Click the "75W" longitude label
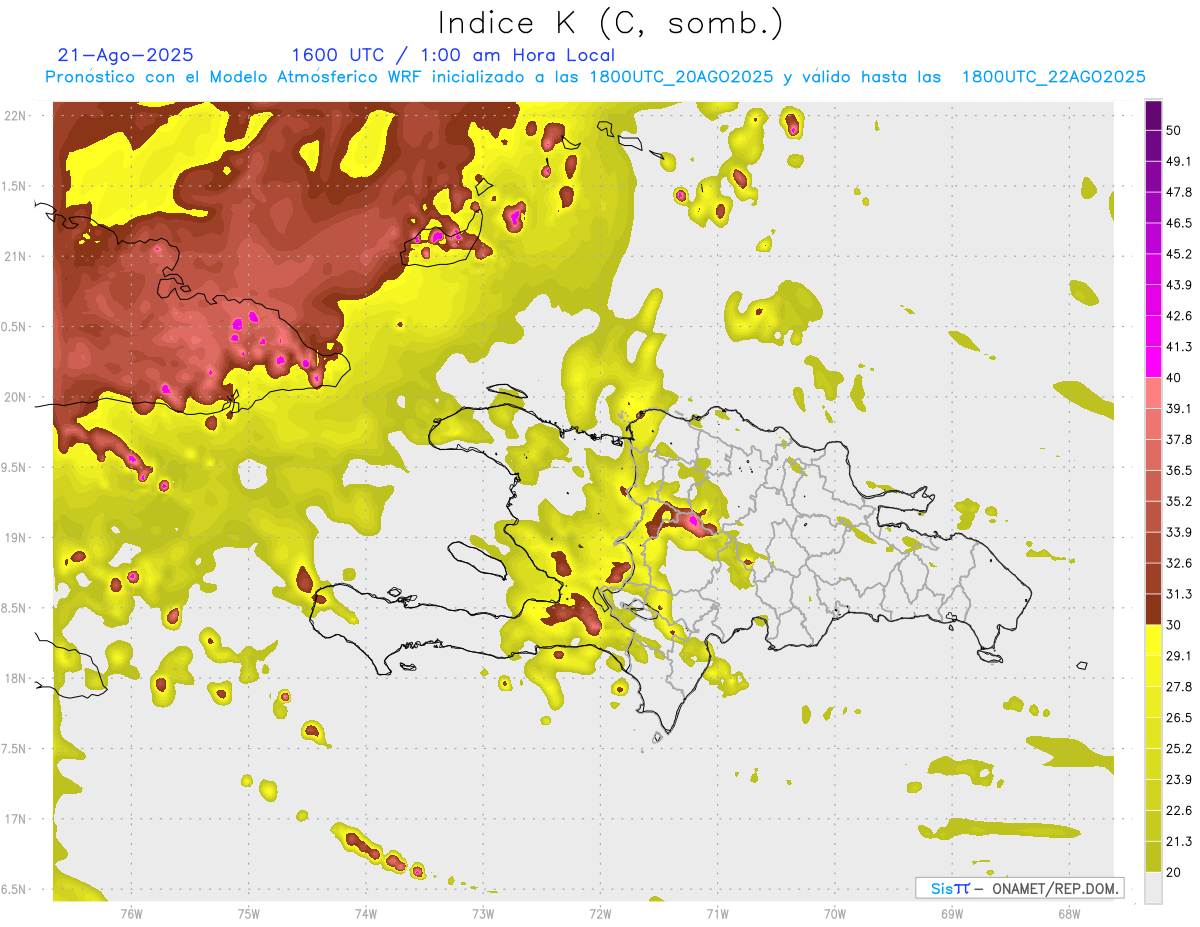 (248, 912)
